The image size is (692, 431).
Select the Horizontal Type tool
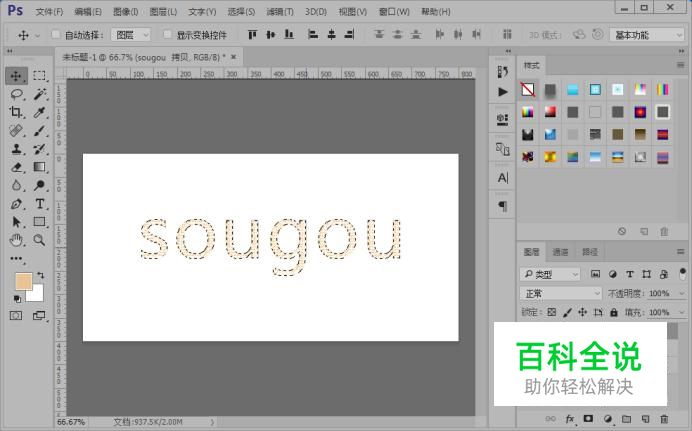(x=40, y=204)
